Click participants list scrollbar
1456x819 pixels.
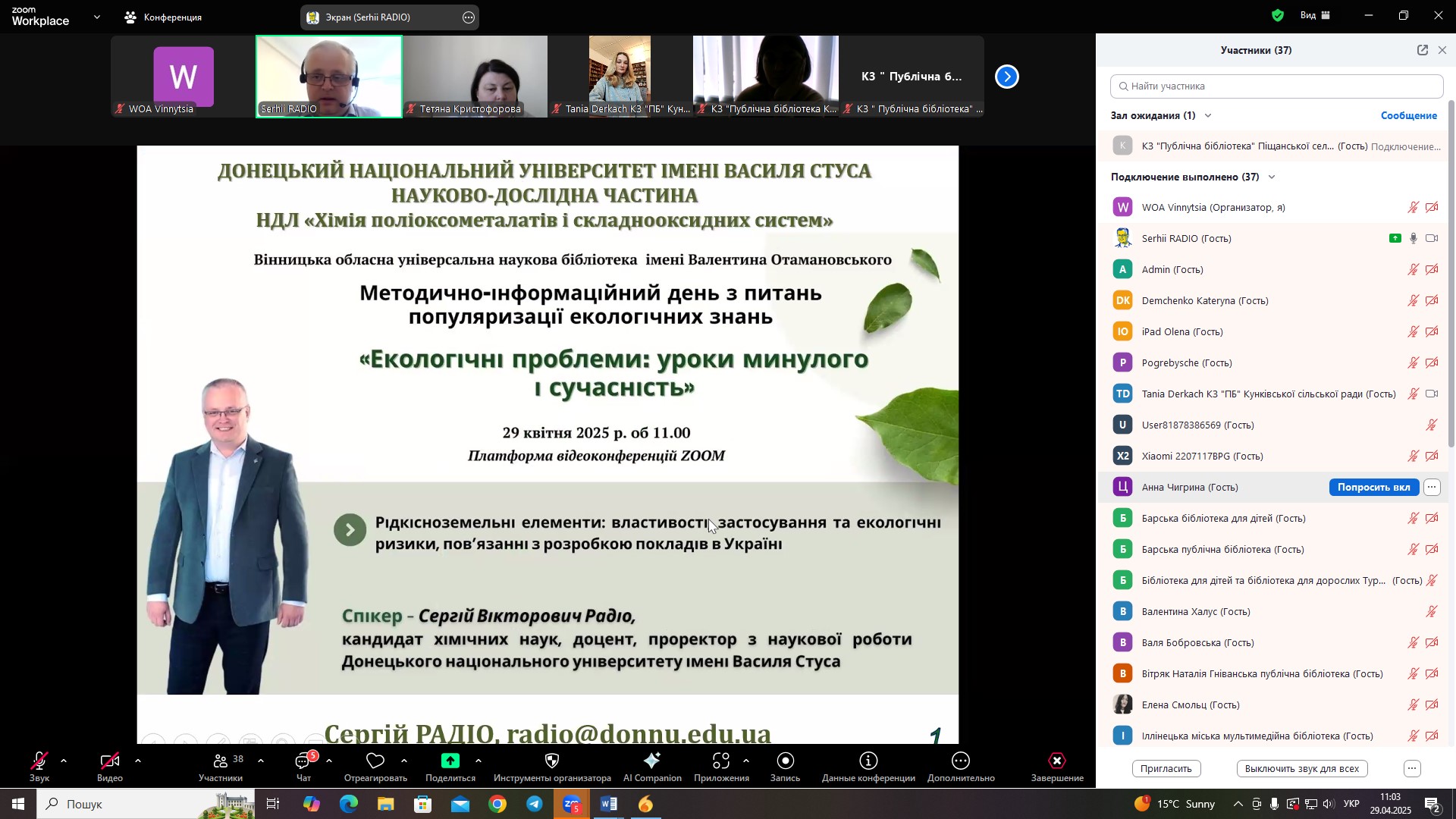(1451, 273)
